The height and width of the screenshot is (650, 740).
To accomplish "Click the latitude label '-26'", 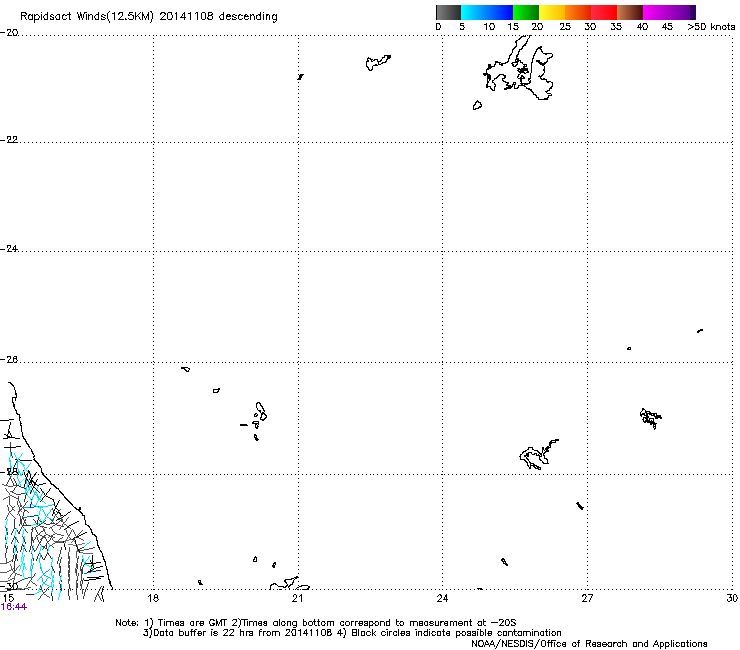I will (9, 360).
